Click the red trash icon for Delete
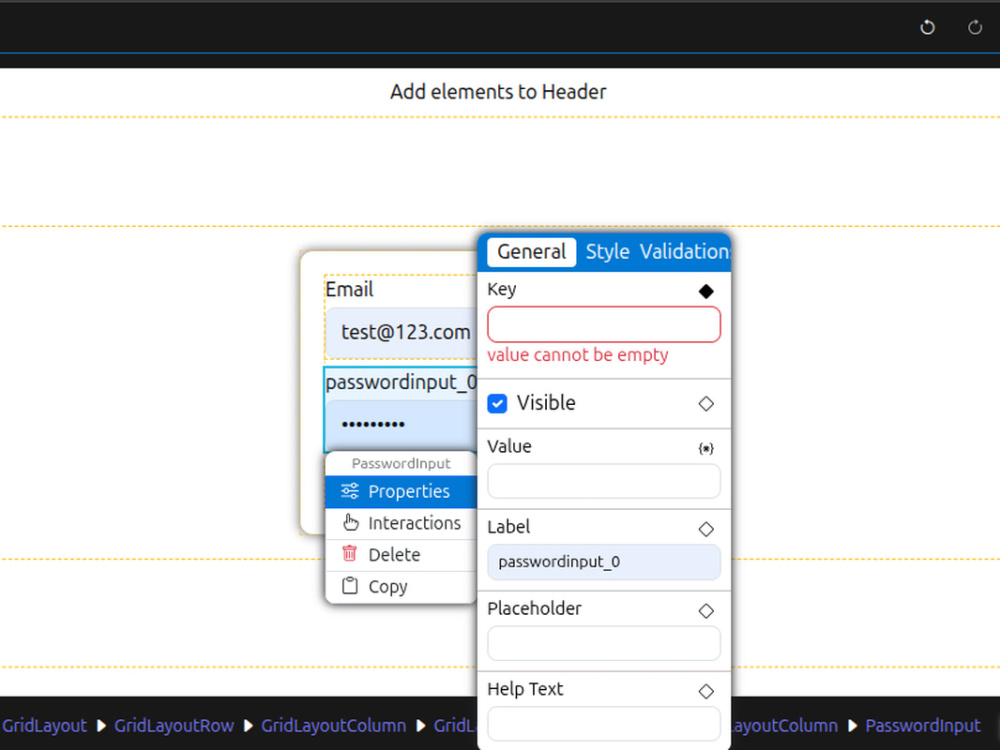1000x750 pixels. 349,554
